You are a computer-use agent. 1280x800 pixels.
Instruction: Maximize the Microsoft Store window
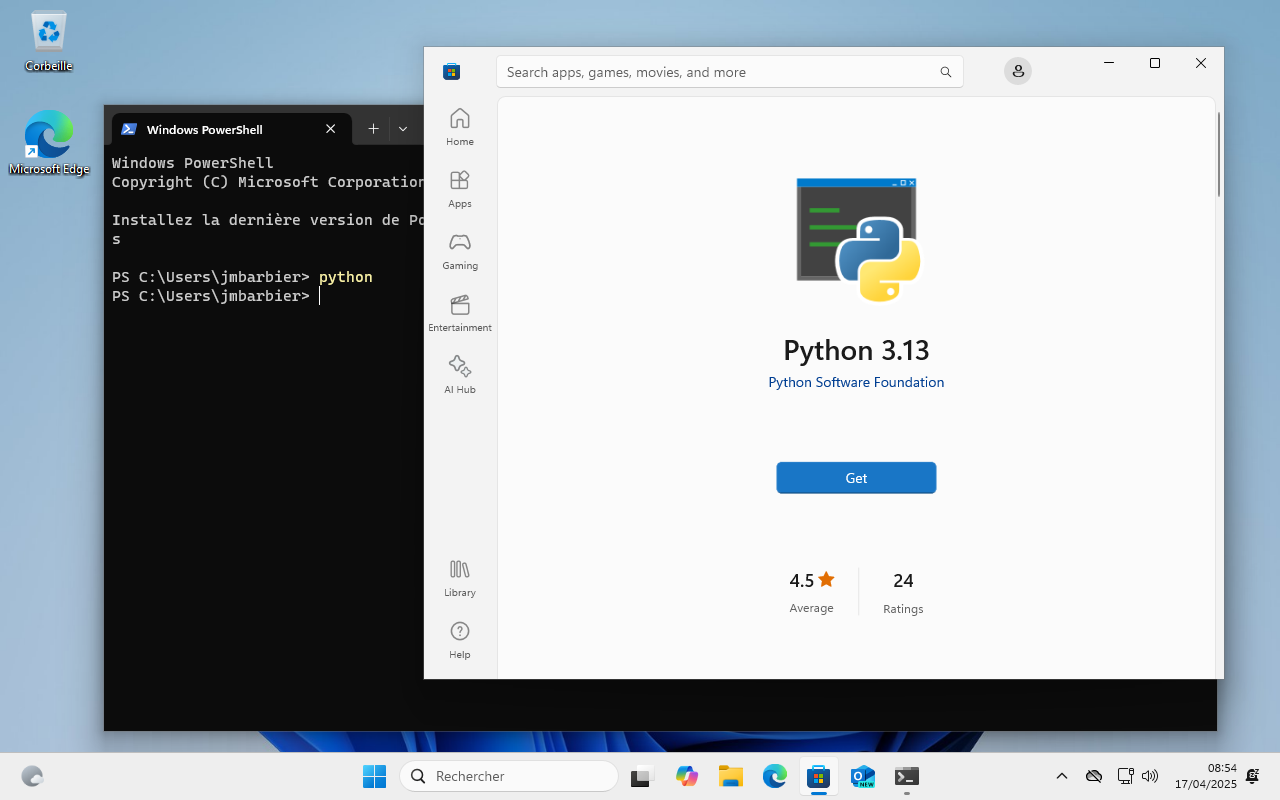click(x=1155, y=63)
